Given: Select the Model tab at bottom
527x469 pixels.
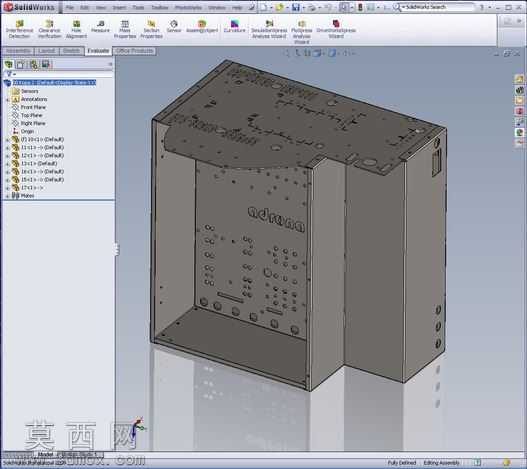Looking at the screenshot, I should (x=45, y=454).
